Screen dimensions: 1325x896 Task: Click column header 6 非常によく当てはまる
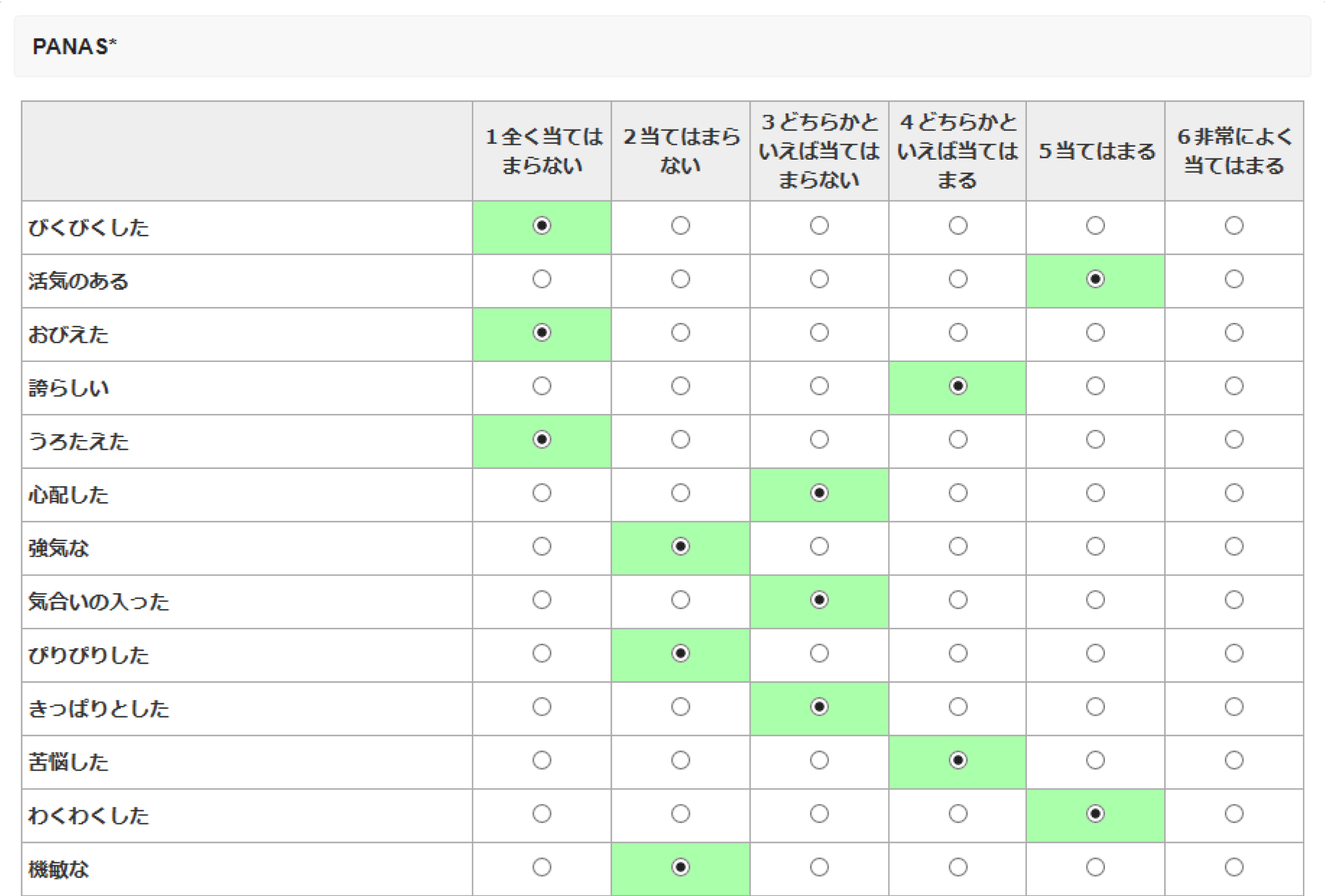coord(1234,151)
